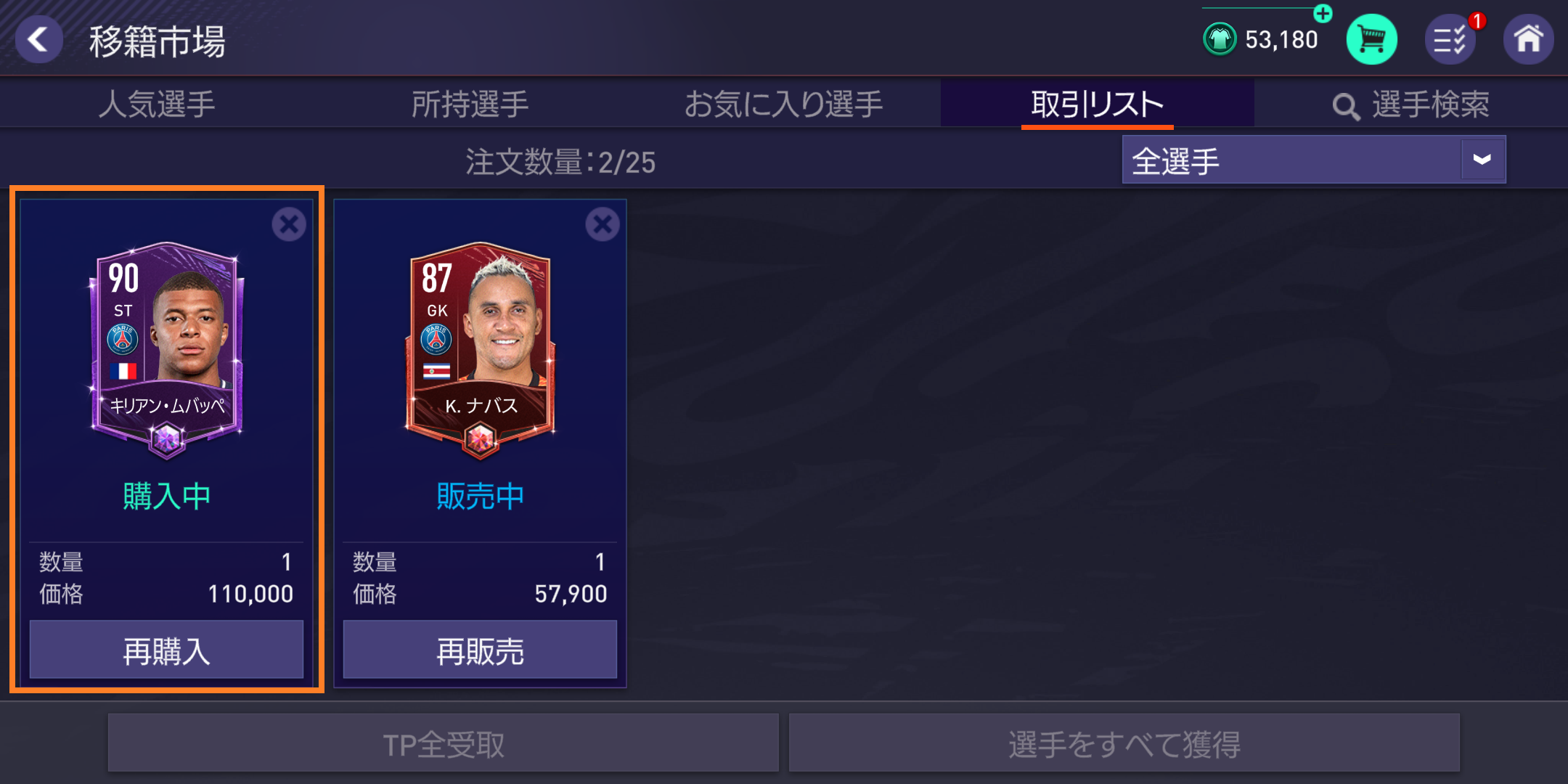Switch to the 所持選手 tab
This screenshot has width=1568, height=784.
pyautogui.click(x=470, y=104)
